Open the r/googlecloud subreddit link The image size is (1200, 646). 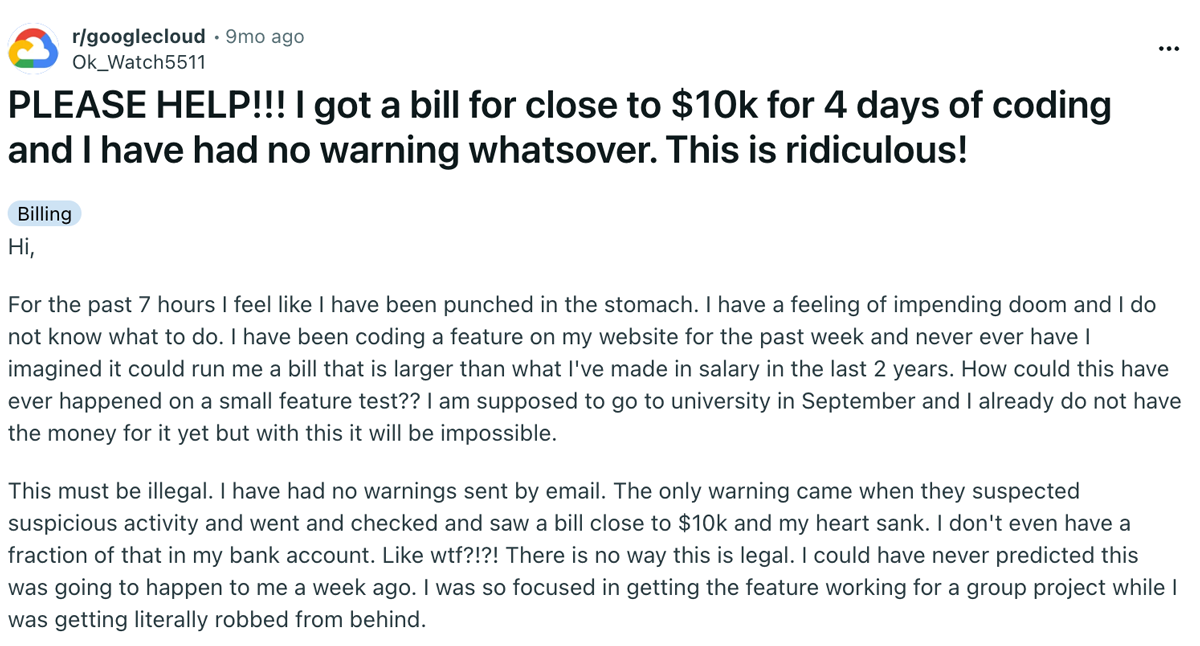click(138, 37)
